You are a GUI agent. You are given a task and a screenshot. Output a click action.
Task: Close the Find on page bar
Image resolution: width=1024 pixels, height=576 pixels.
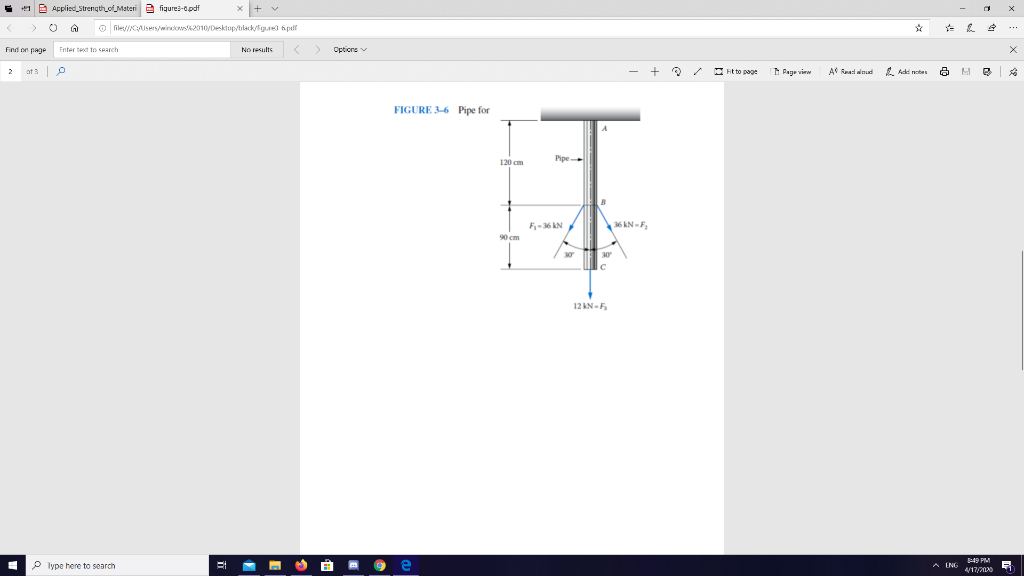1013,50
